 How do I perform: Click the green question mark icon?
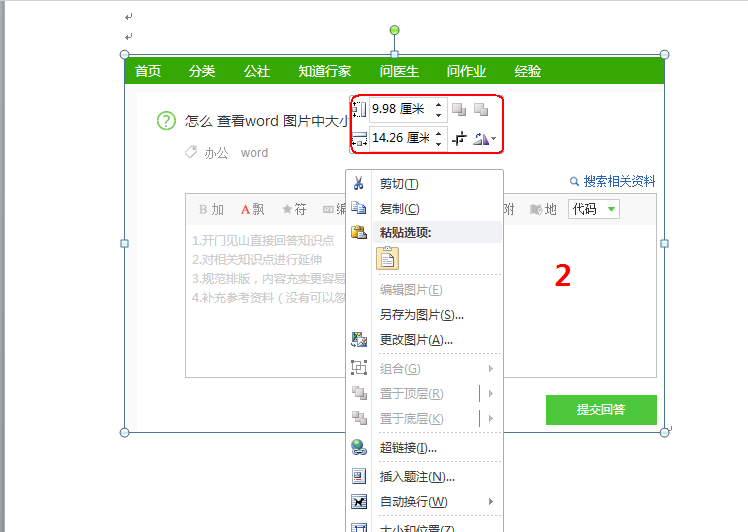click(x=166, y=121)
